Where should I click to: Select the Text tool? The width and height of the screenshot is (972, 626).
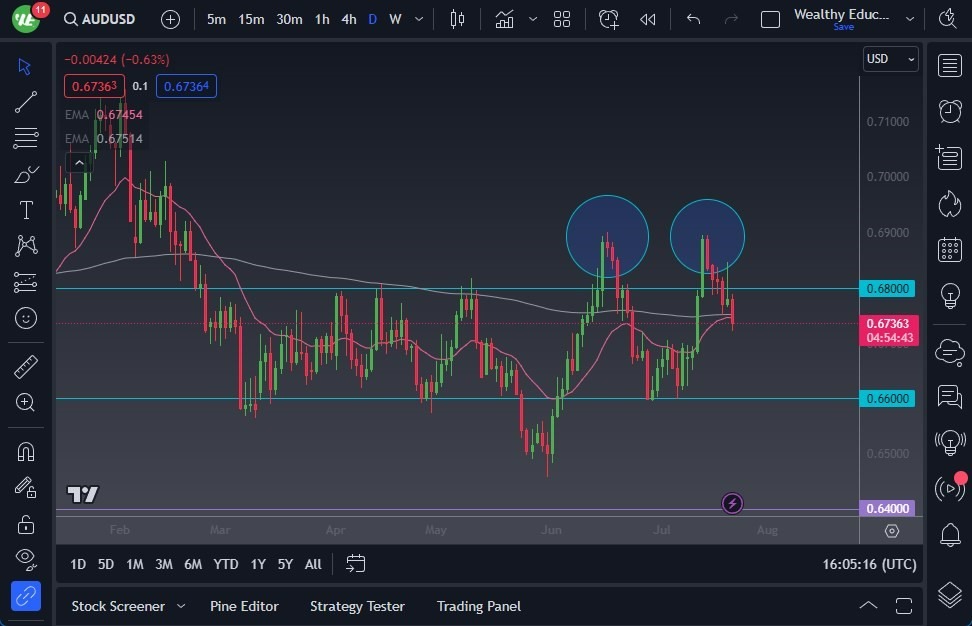coord(25,209)
